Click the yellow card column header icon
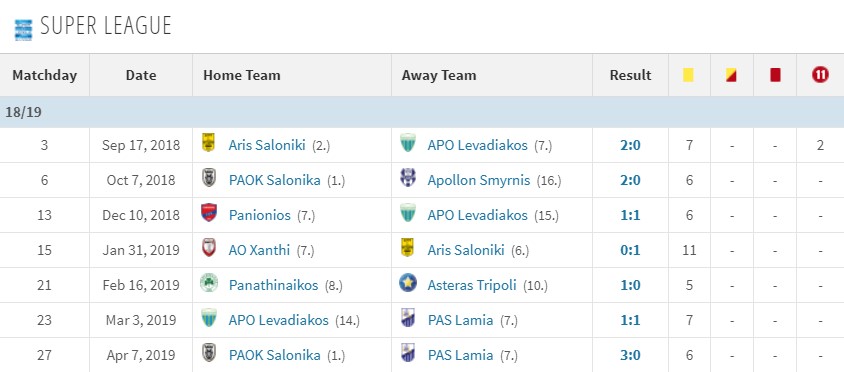844x372 pixels. (x=688, y=75)
